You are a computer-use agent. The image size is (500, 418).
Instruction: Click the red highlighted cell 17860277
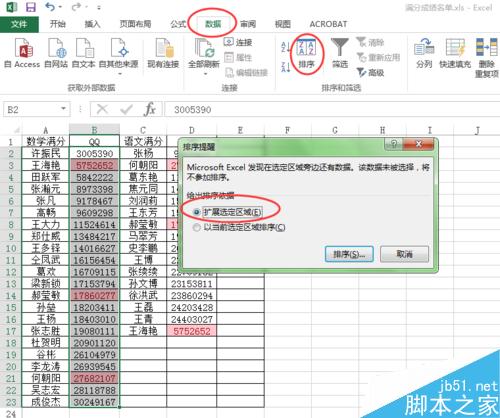click(x=95, y=295)
